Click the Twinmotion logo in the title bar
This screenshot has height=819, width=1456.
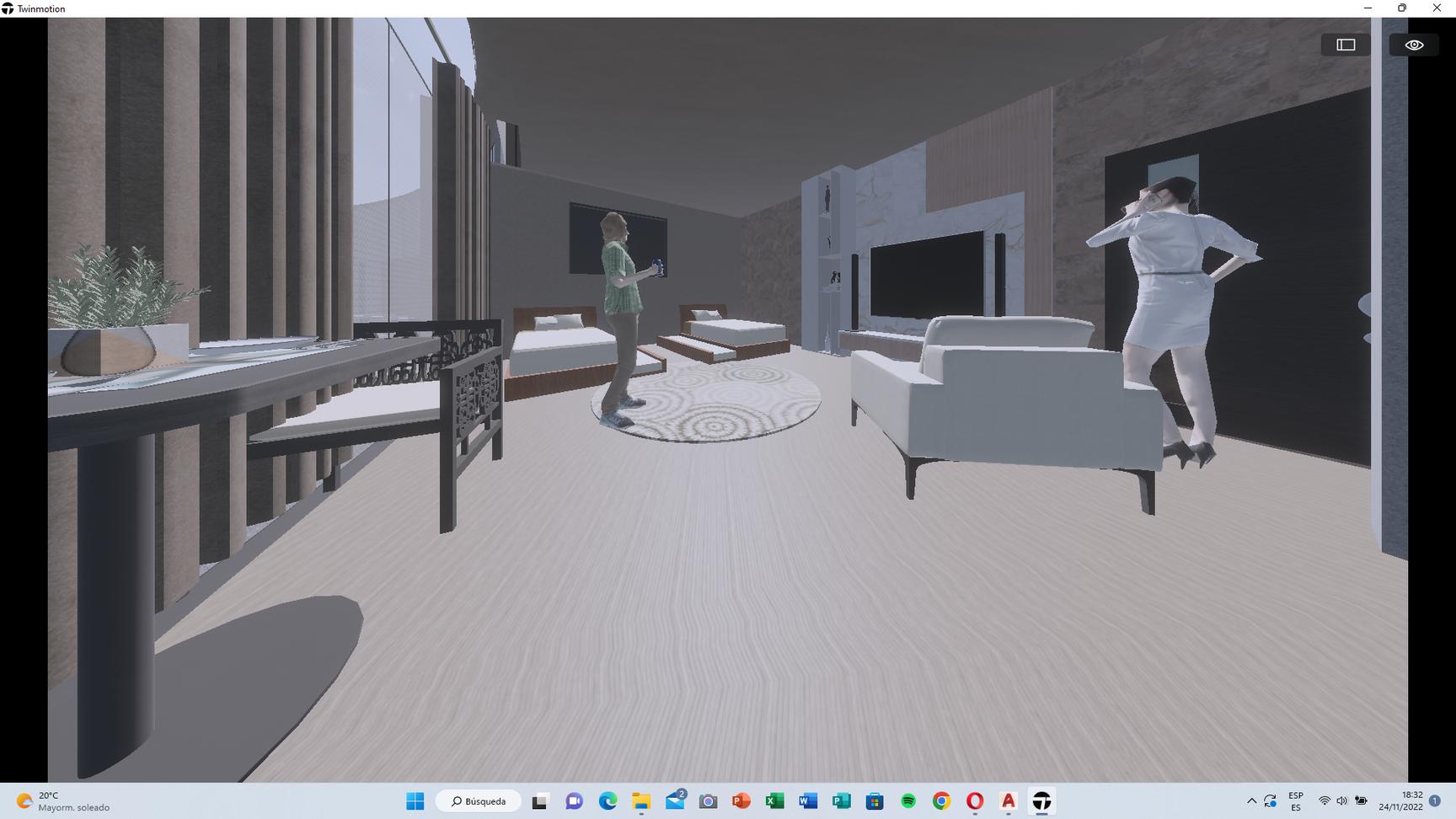pos(8,8)
